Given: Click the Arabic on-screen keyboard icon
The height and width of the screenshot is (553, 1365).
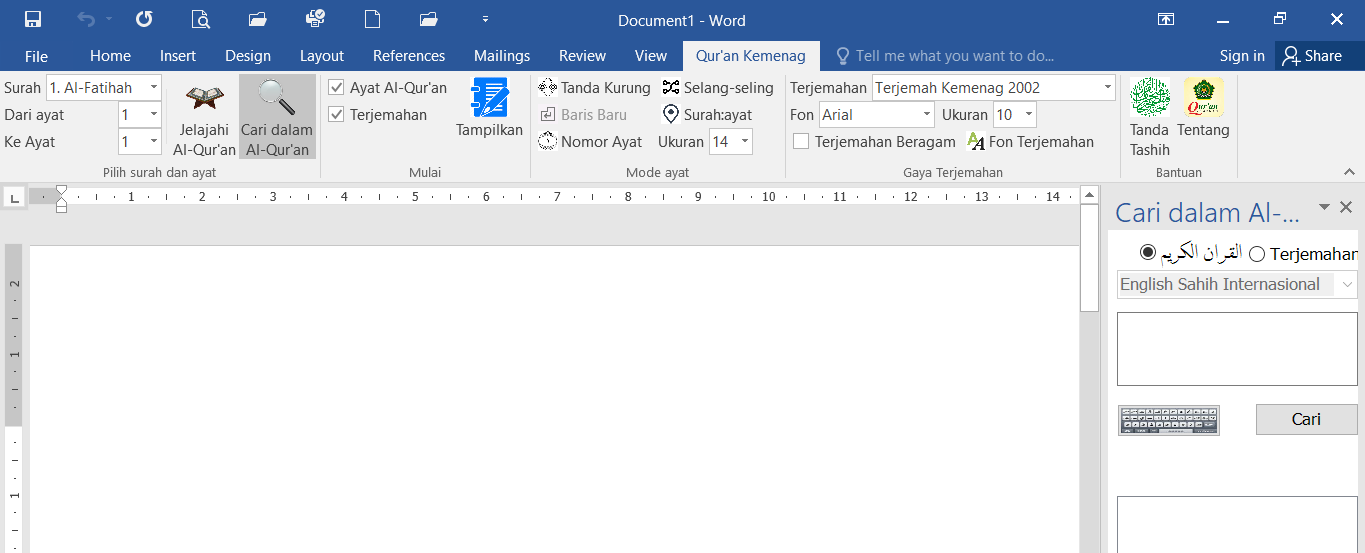Looking at the screenshot, I should click(1169, 420).
